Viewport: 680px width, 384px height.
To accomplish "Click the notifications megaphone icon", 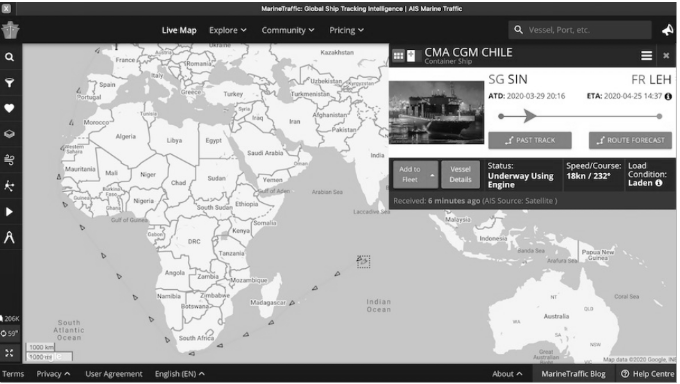I will [x=667, y=30].
